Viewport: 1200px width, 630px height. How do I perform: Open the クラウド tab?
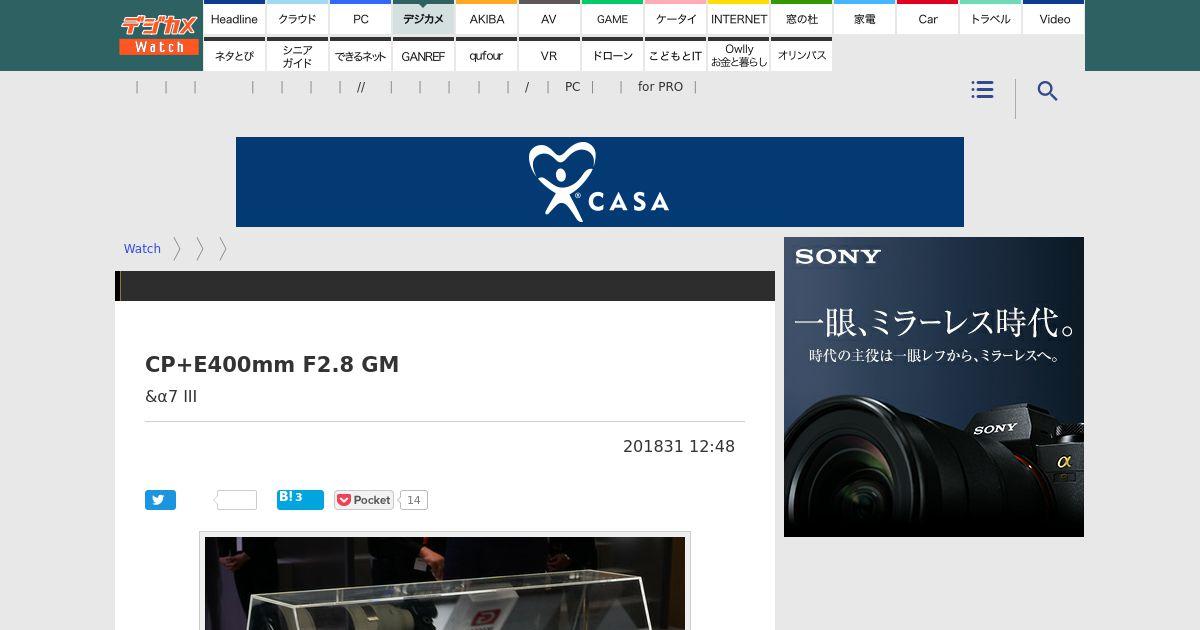coord(297,18)
